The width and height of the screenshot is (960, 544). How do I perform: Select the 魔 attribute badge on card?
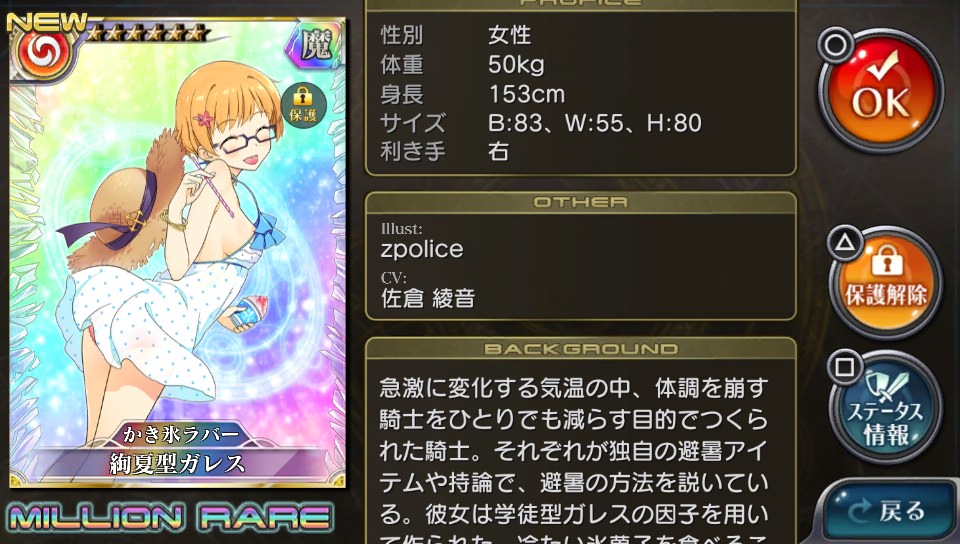pyautogui.click(x=317, y=45)
